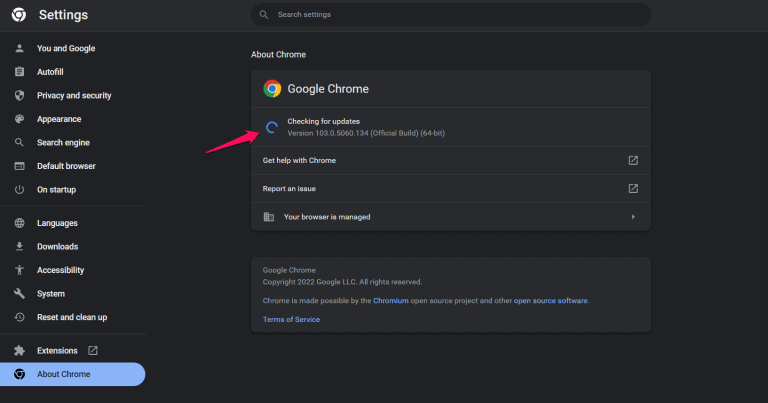768x403 pixels.
Task: Click the Accessibility figure icon
Action: [x=19, y=270]
